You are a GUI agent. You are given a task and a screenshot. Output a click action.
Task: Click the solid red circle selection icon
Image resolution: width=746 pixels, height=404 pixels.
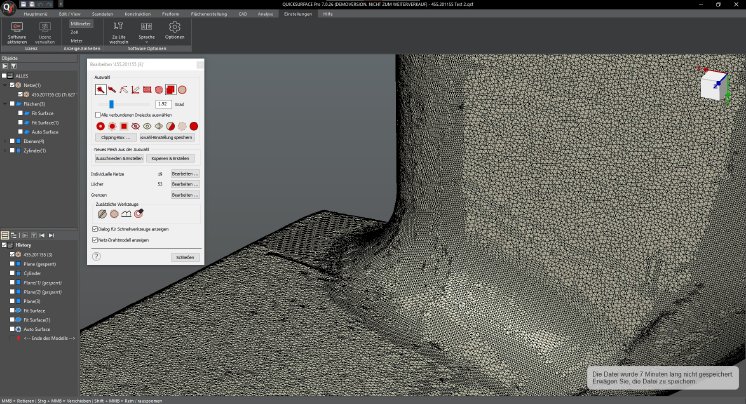[194, 127]
